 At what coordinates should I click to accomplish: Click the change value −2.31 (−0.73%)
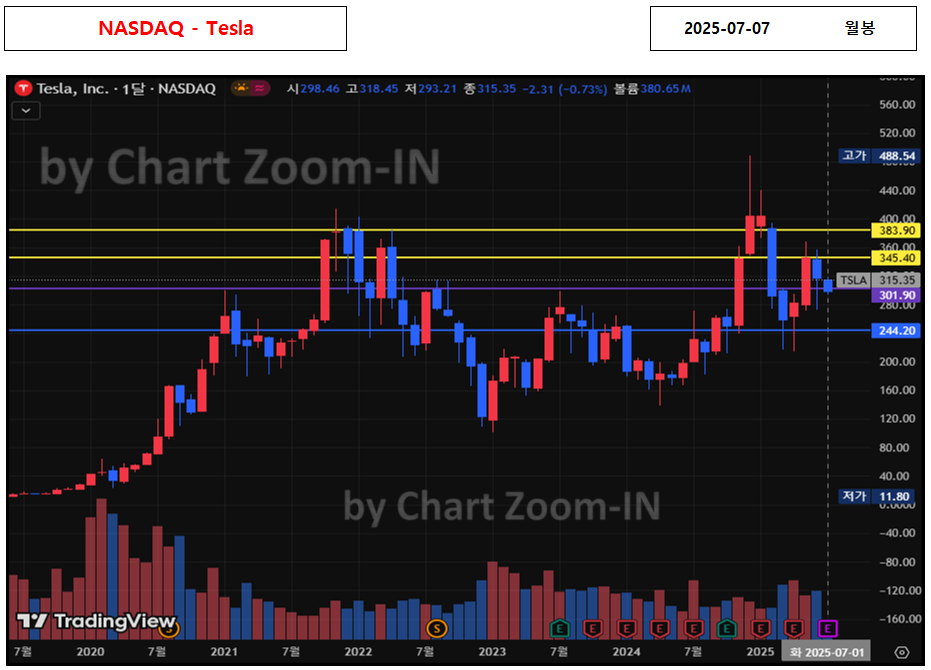pyautogui.click(x=565, y=89)
